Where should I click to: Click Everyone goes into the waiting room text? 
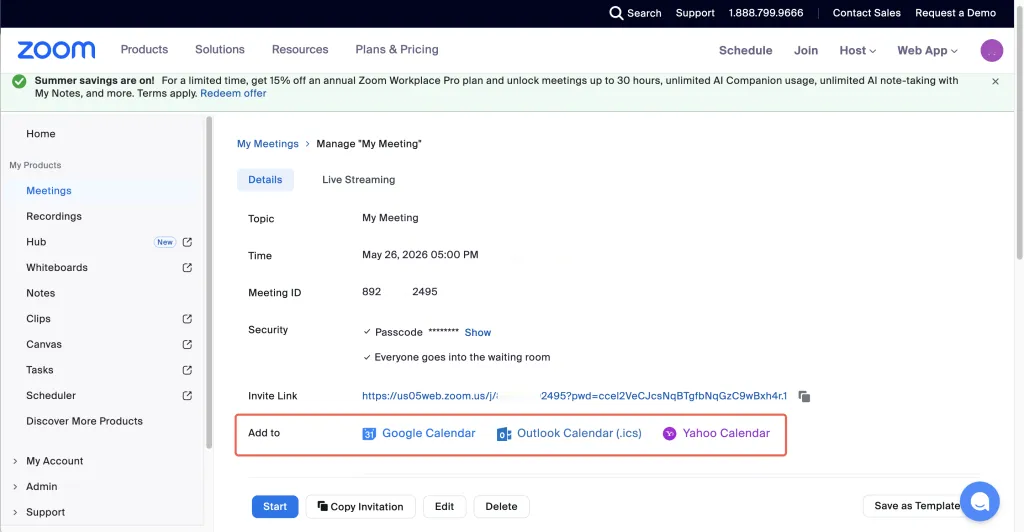click(x=462, y=357)
